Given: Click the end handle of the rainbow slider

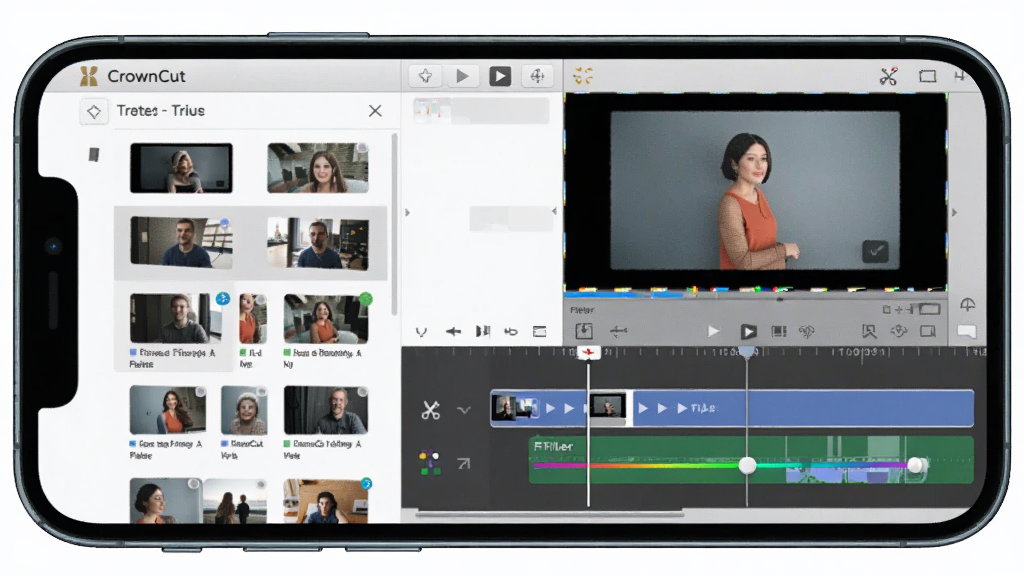Looking at the screenshot, I should point(916,465).
